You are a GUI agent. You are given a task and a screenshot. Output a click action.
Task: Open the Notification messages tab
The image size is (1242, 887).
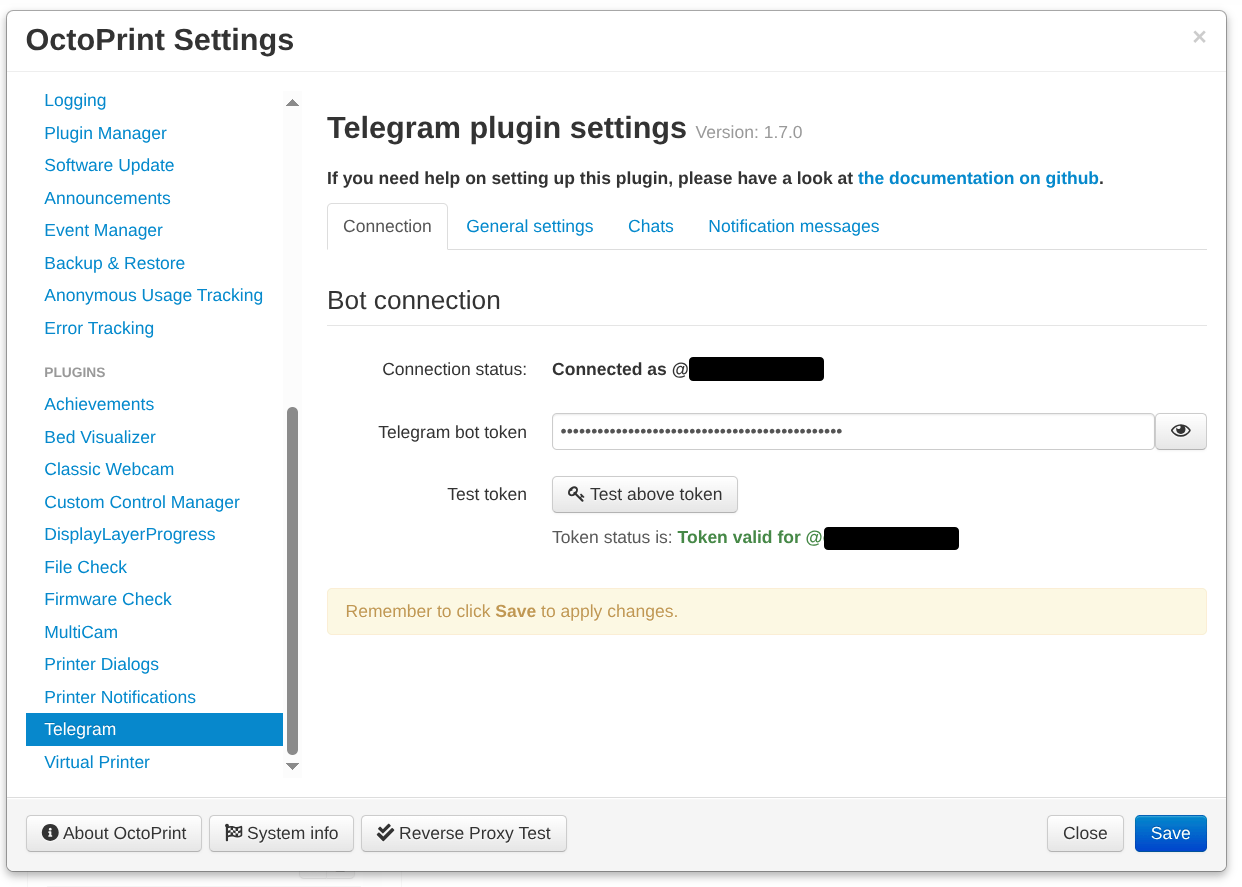pos(794,226)
